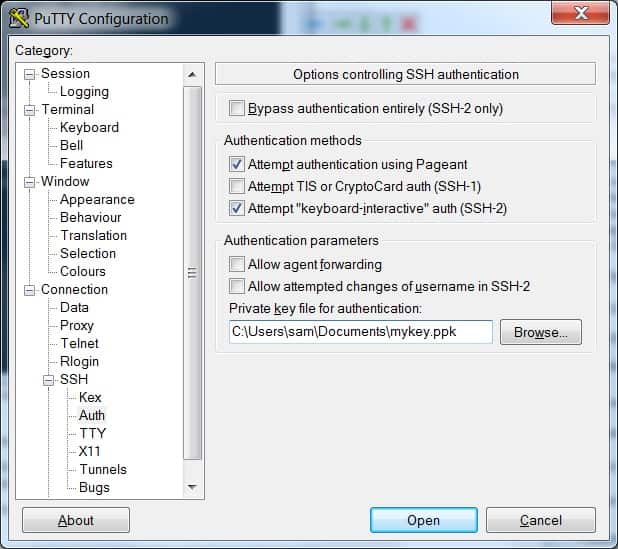Collapse the Terminal tree node
Image resolution: width=618 pixels, height=549 pixels.
tap(29, 110)
